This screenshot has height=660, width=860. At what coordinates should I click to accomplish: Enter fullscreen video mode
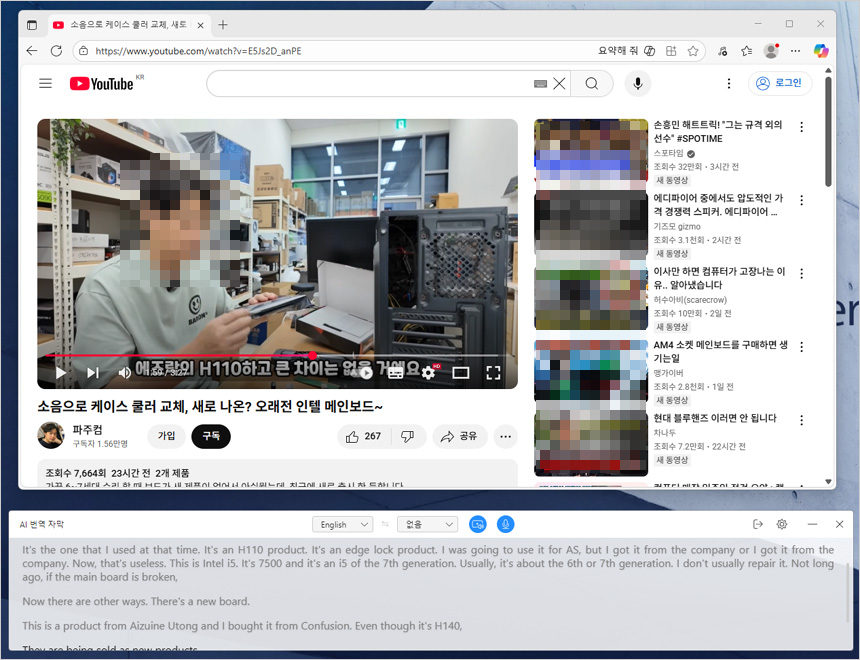click(x=493, y=373)
